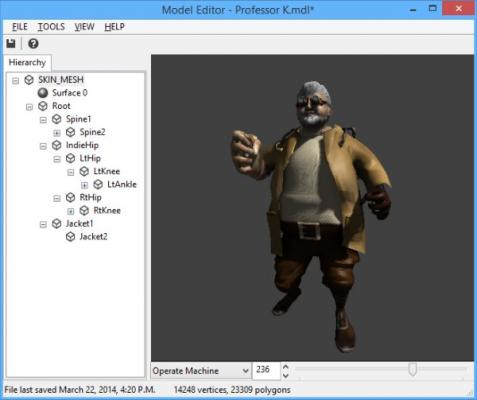Click the SKIN_MESH cube icon
This screenshot has height=400, width=477.
pyautogui.click(x=29, y=80)
